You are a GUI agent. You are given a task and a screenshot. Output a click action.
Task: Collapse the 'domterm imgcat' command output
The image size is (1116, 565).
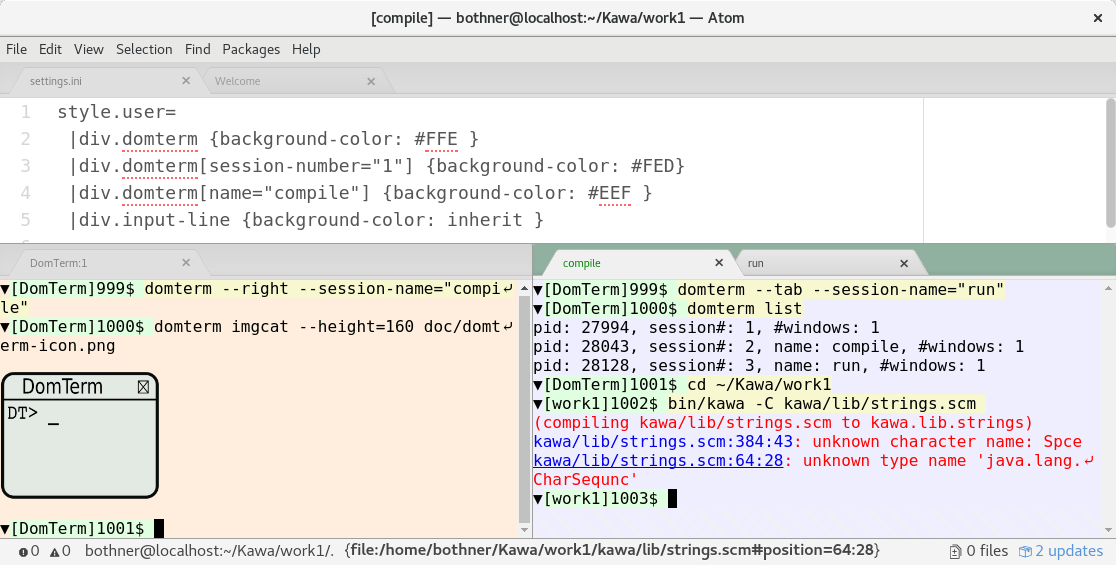point(6,327)
